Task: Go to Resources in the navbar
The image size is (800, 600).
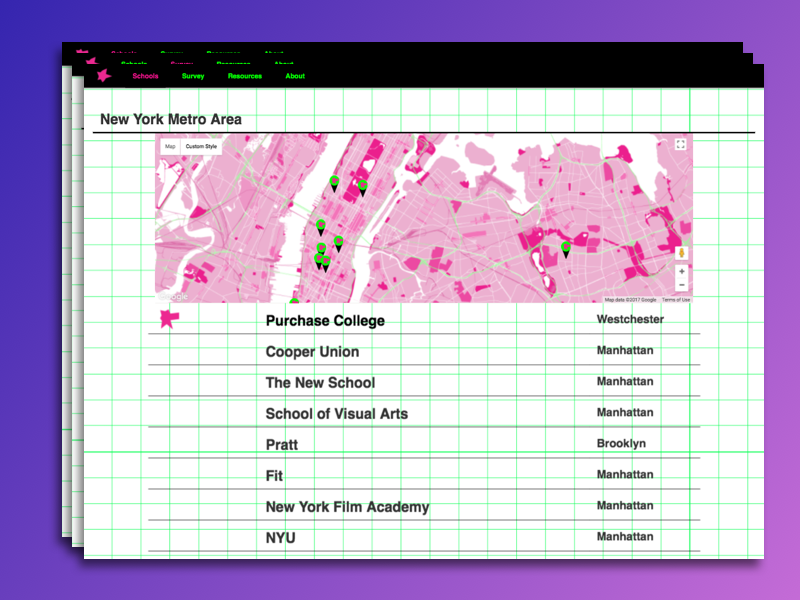Action: click(245, 76)
